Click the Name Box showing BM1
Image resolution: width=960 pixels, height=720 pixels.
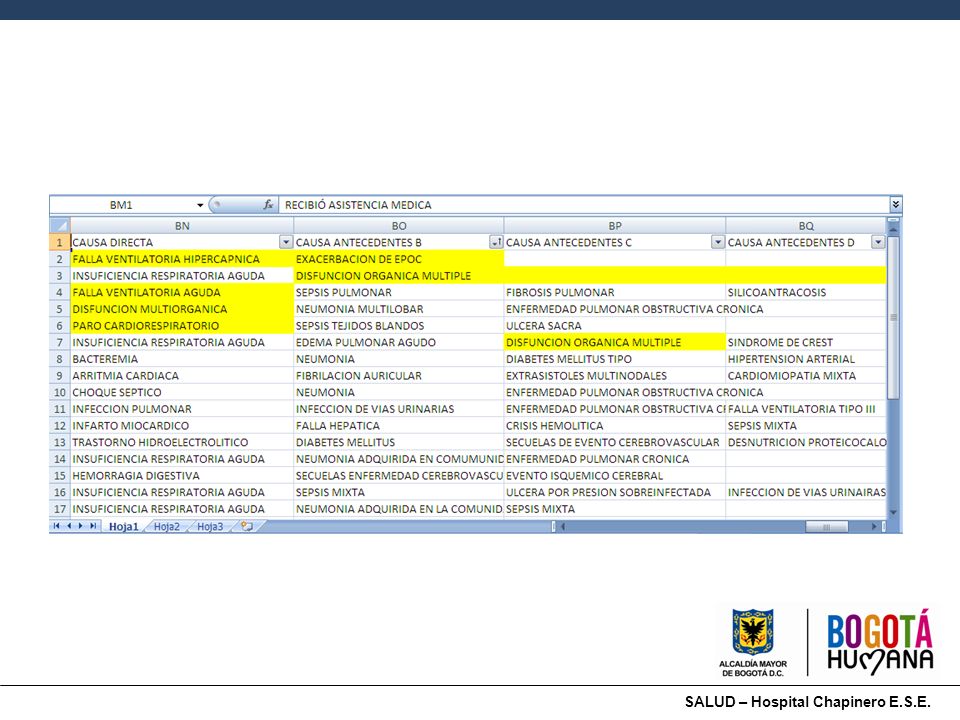[x=121, y=205]
